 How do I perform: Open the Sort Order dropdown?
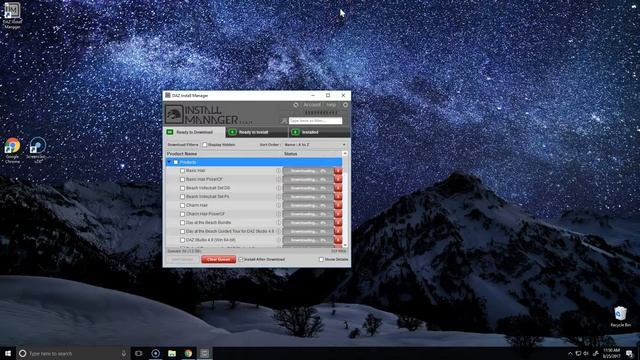(315, 144)
